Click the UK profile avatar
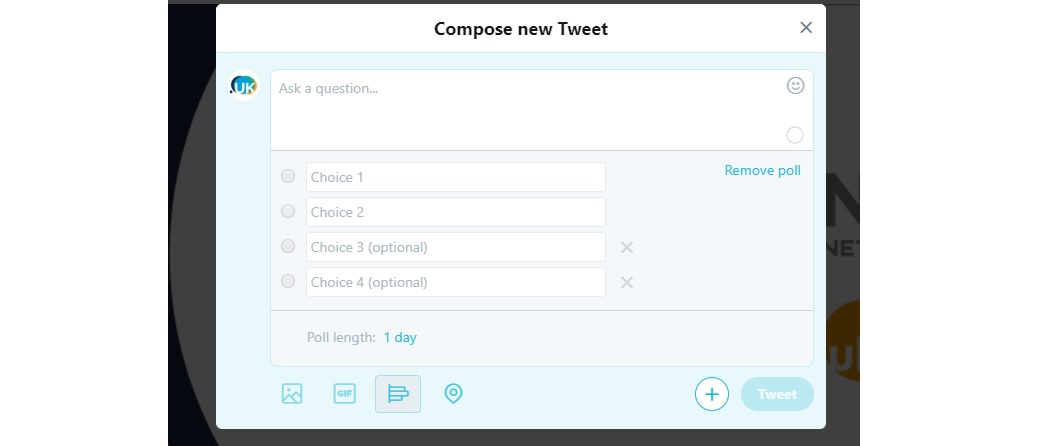This screenshot has width=1050, height=446. (x=244, y=86)
